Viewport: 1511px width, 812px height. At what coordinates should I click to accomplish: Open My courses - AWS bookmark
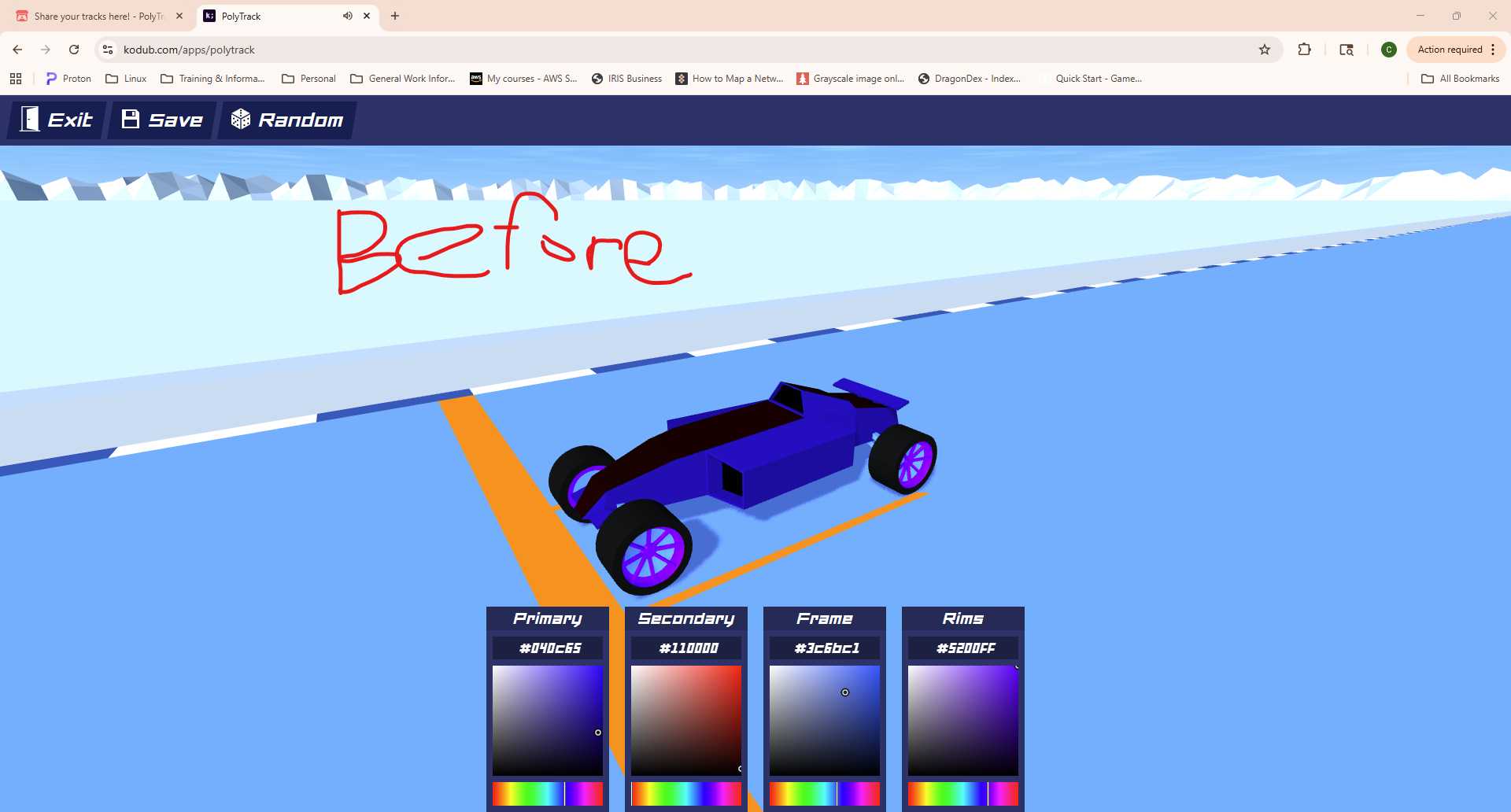(x=523, y=79)
